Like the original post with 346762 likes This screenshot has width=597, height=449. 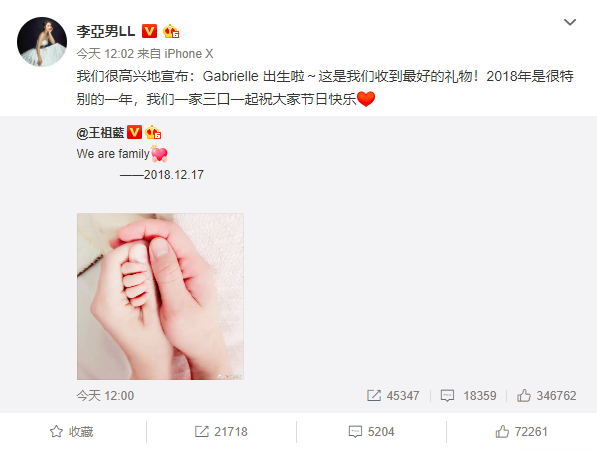(x=546, y=396)
